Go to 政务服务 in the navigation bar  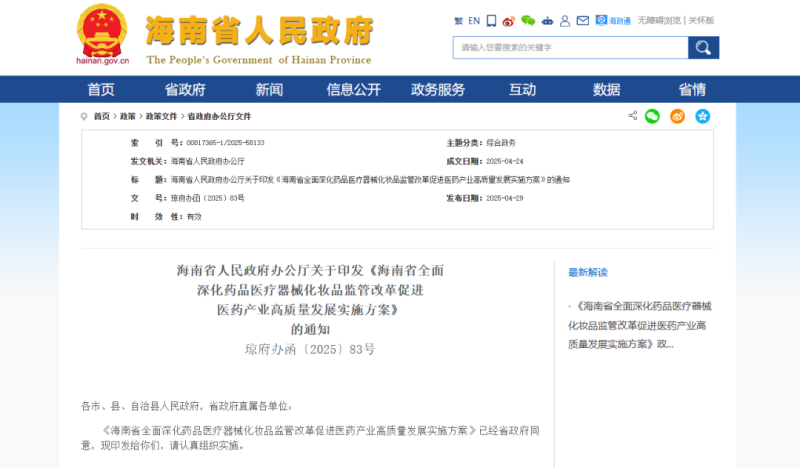pyautogui.click(x=437, y=89)
